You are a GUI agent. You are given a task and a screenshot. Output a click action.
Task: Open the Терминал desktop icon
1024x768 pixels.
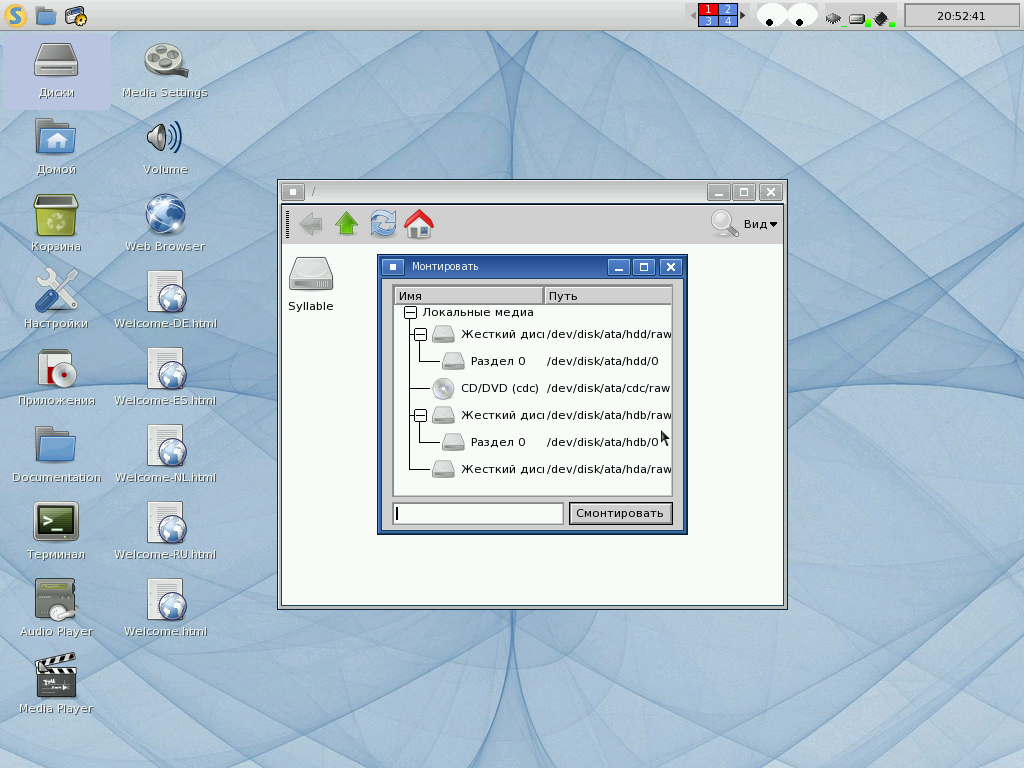coord(56,522)
